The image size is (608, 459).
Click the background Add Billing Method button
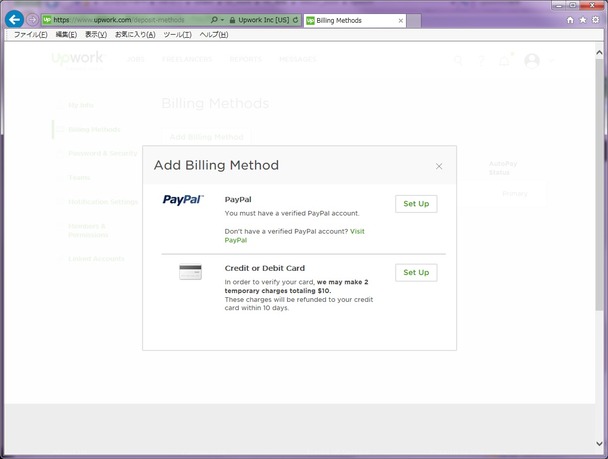pyautogui.click(x=206, y=137)
